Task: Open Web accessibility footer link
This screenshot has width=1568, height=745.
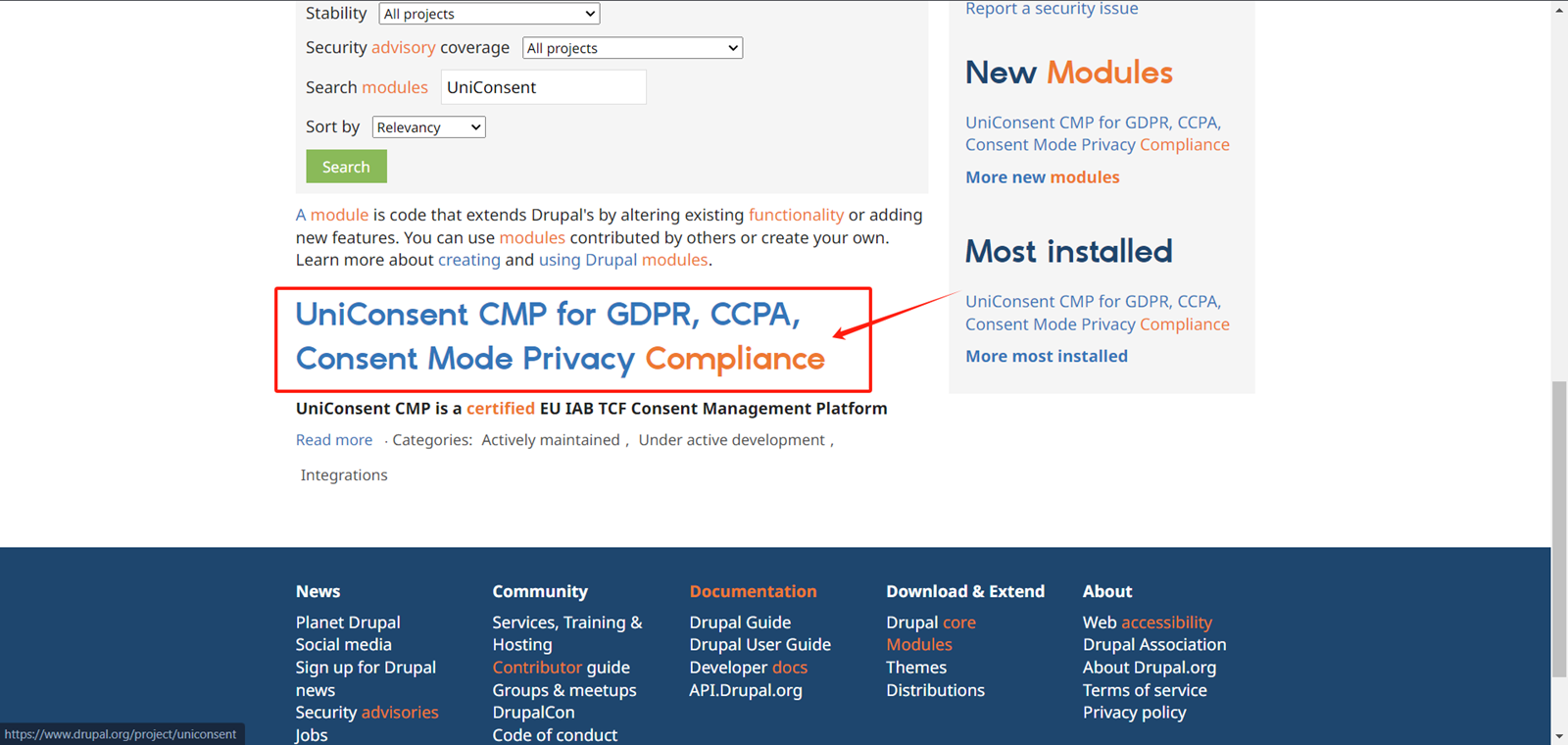Action: tap(1148, 622)
